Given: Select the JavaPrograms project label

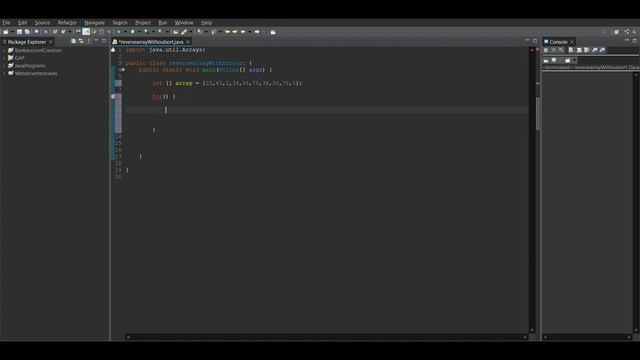Looking at the screenshot, I should [x=30, y=66].
